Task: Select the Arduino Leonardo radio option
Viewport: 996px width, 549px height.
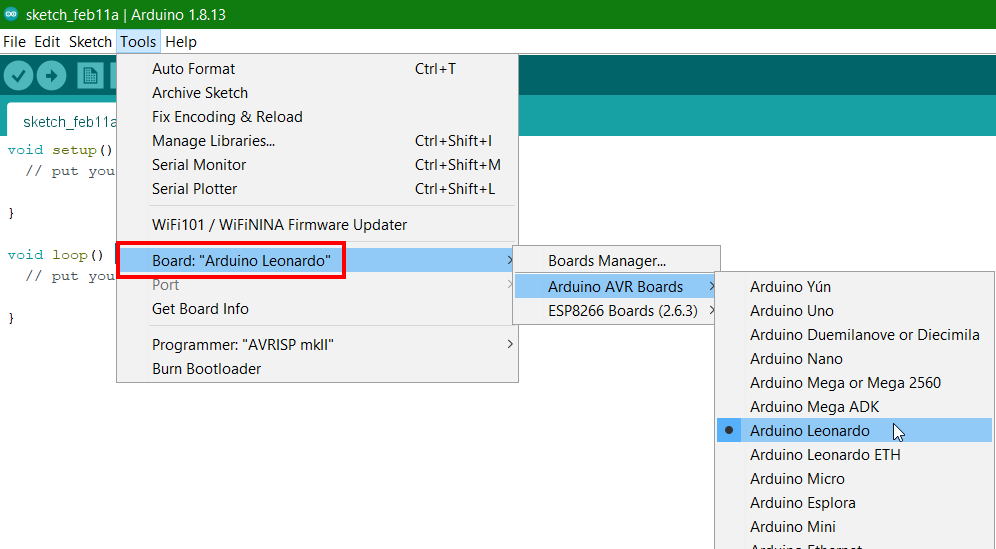Action: point(810,431)
